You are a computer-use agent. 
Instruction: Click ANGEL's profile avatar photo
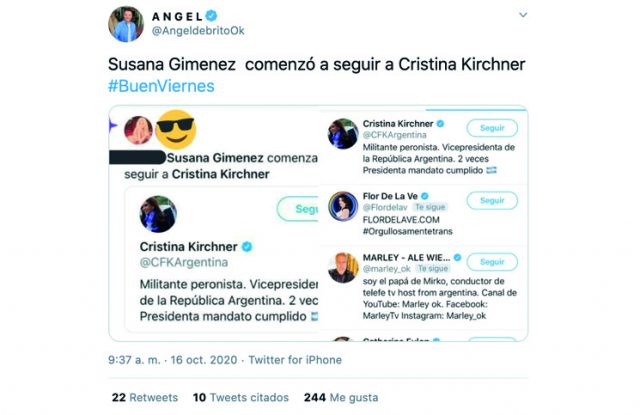point(126,24)
